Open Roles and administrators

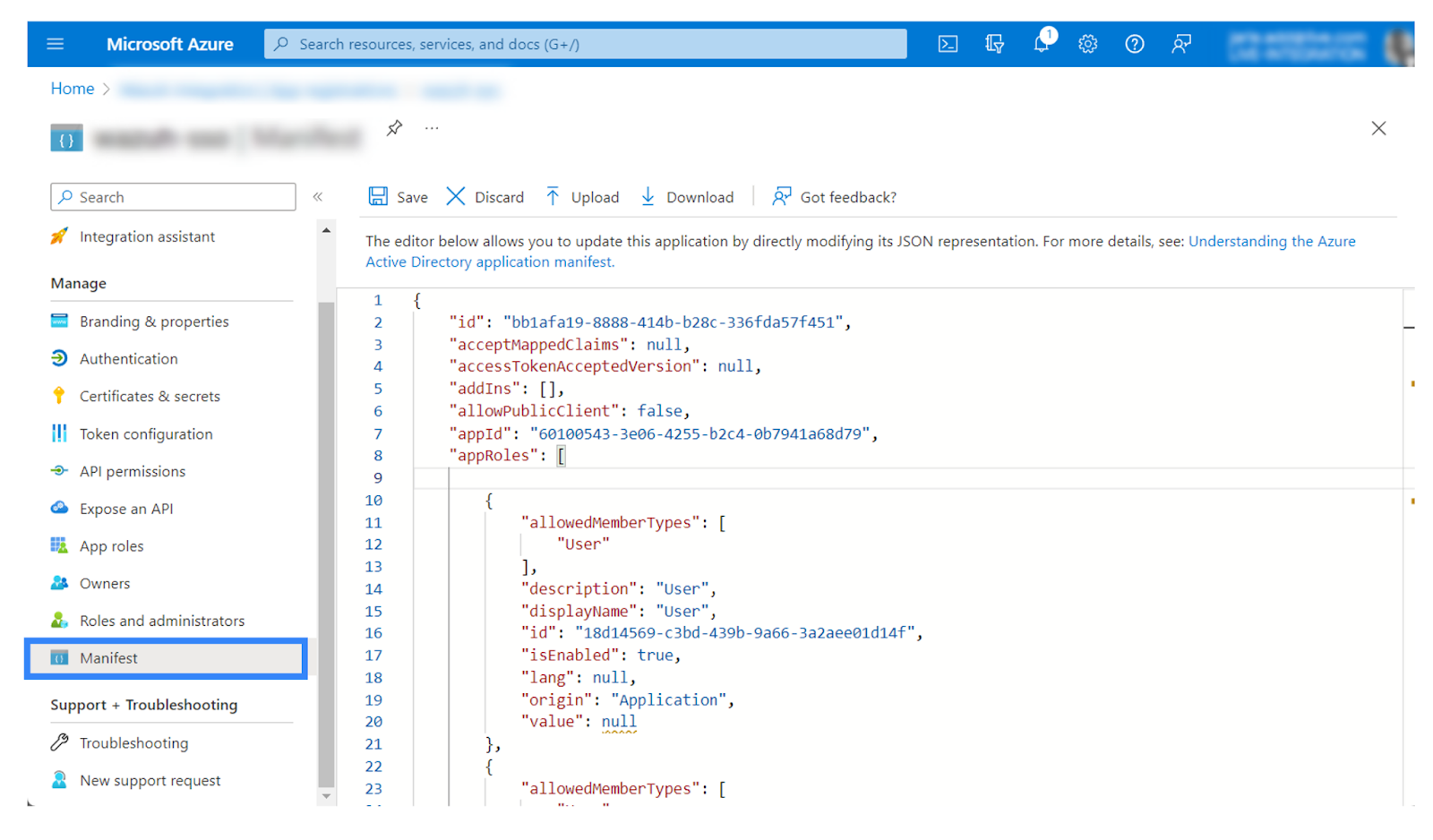162,621
